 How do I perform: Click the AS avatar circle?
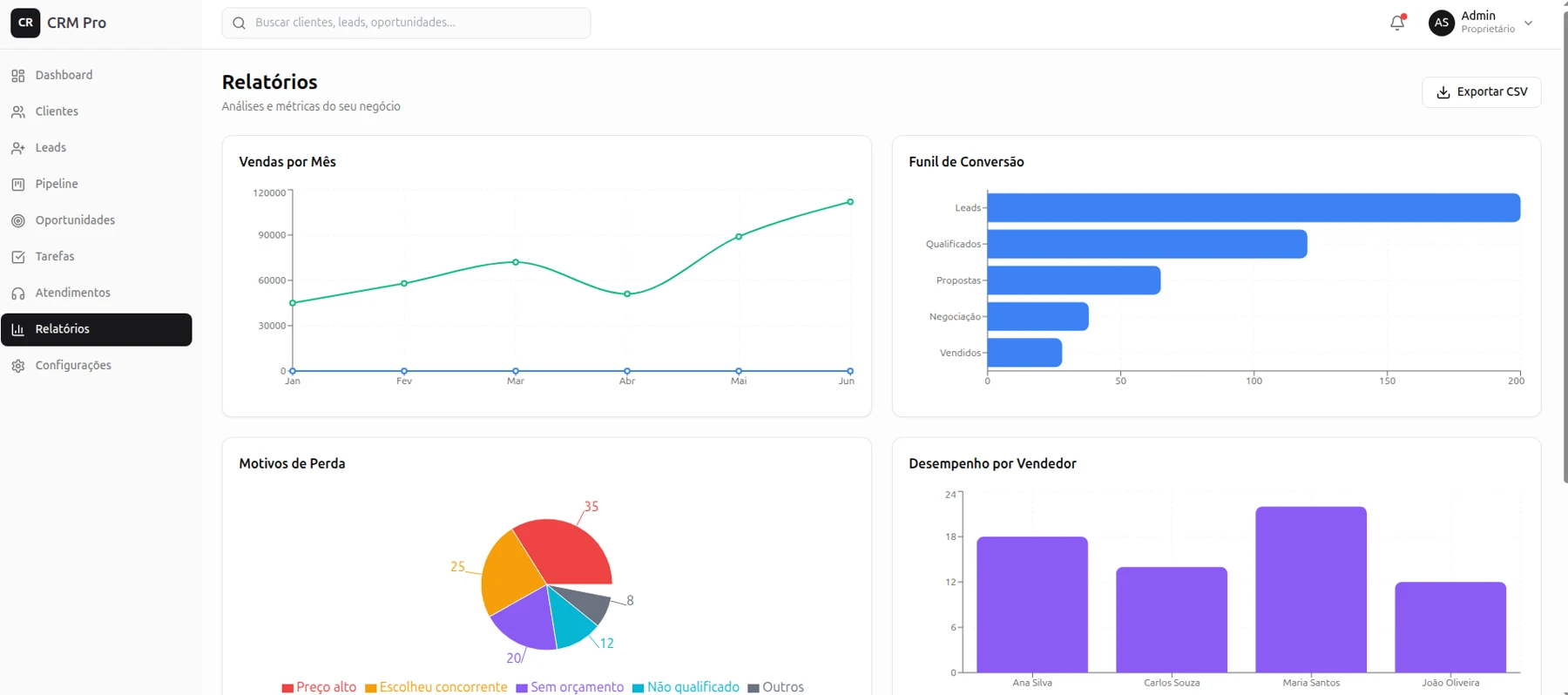coord(1442,23)
